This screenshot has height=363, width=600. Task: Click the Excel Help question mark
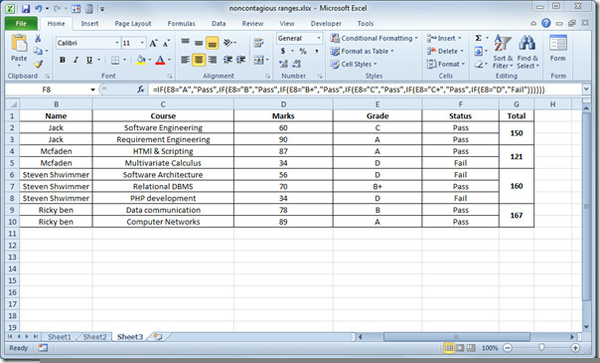point(546,23)
